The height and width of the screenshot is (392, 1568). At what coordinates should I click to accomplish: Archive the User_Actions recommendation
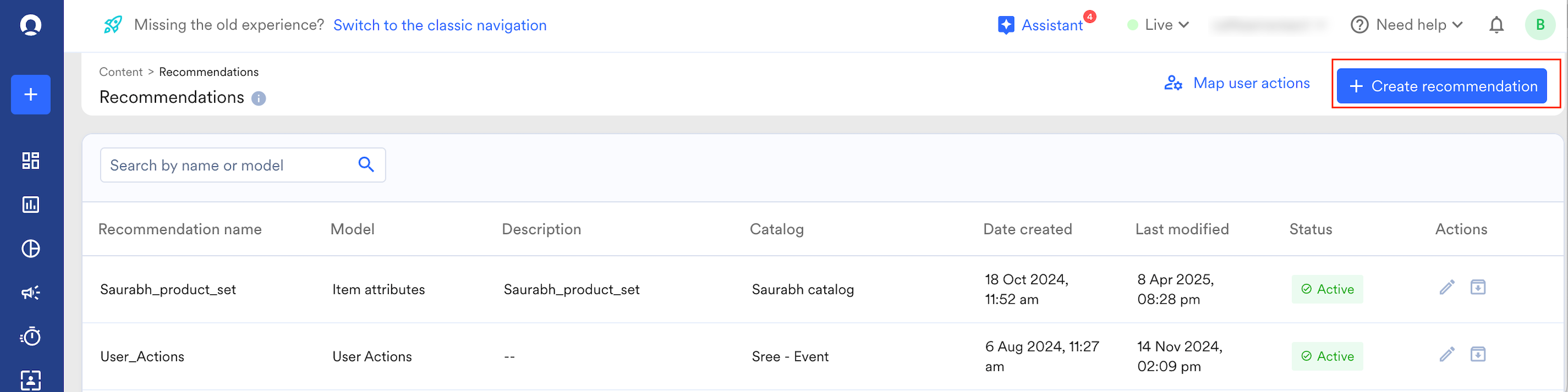[1478, 354]
